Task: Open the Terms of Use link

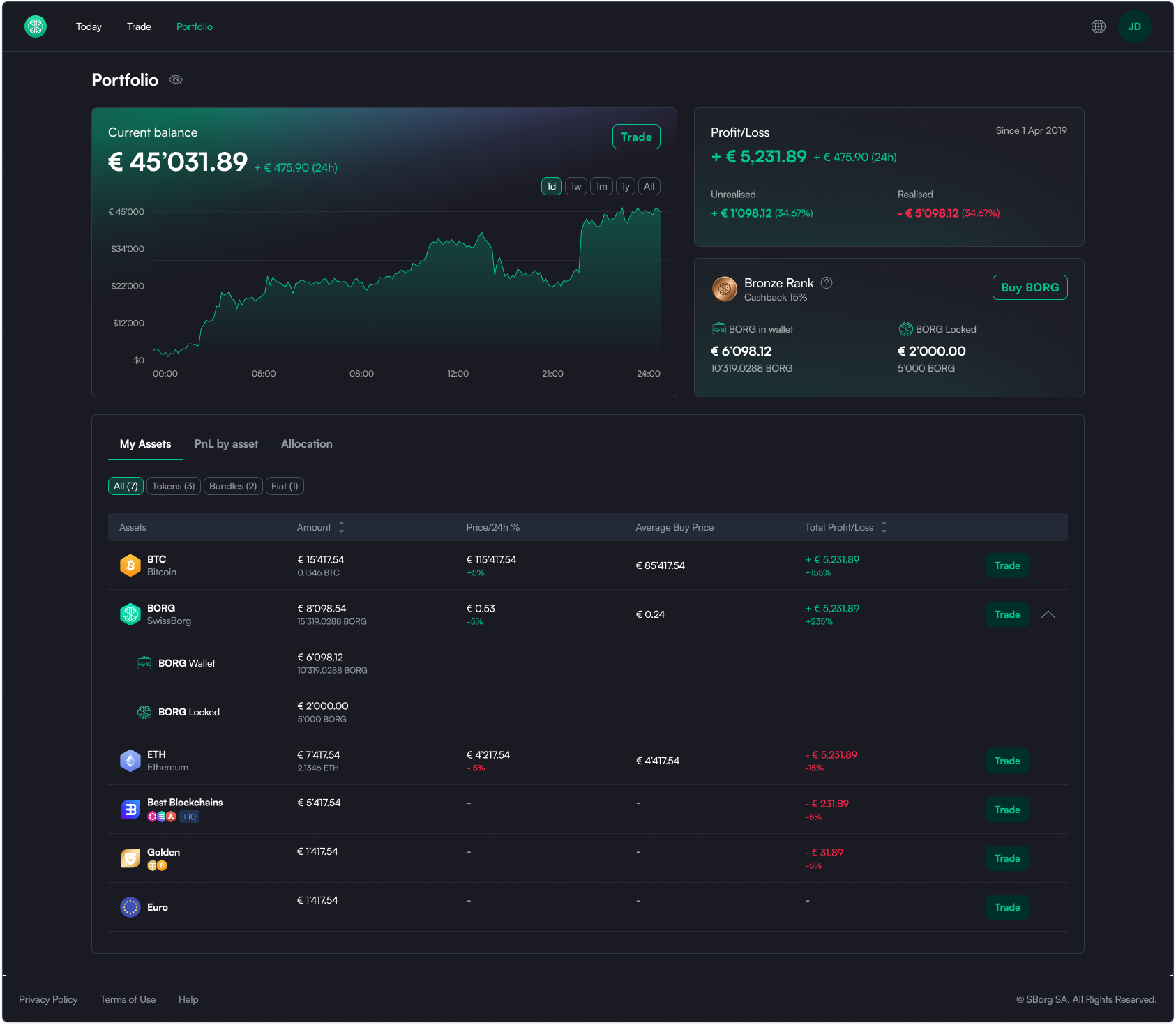Action: [128, 999]
